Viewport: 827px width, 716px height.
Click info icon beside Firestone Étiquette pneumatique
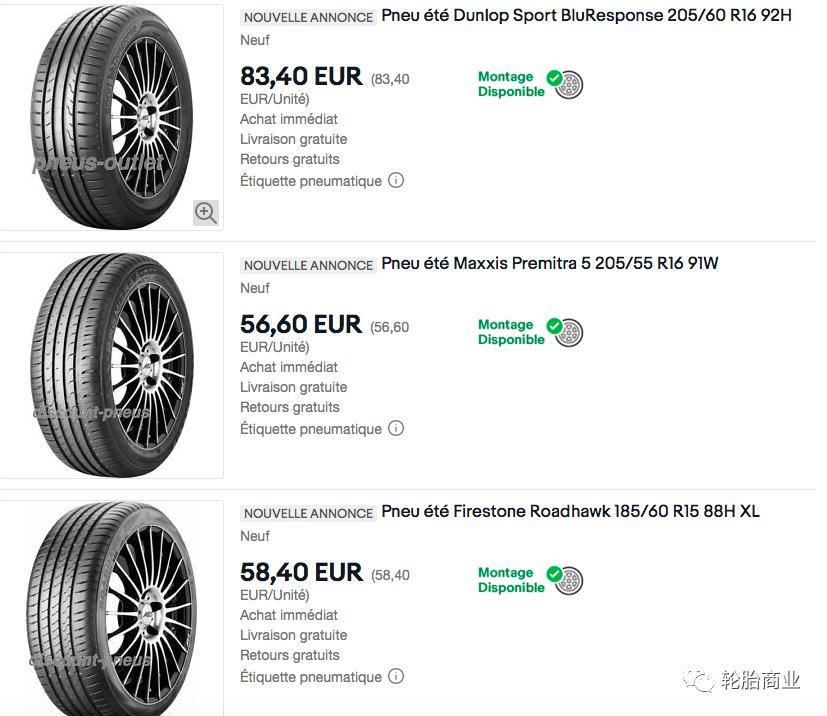396,677
